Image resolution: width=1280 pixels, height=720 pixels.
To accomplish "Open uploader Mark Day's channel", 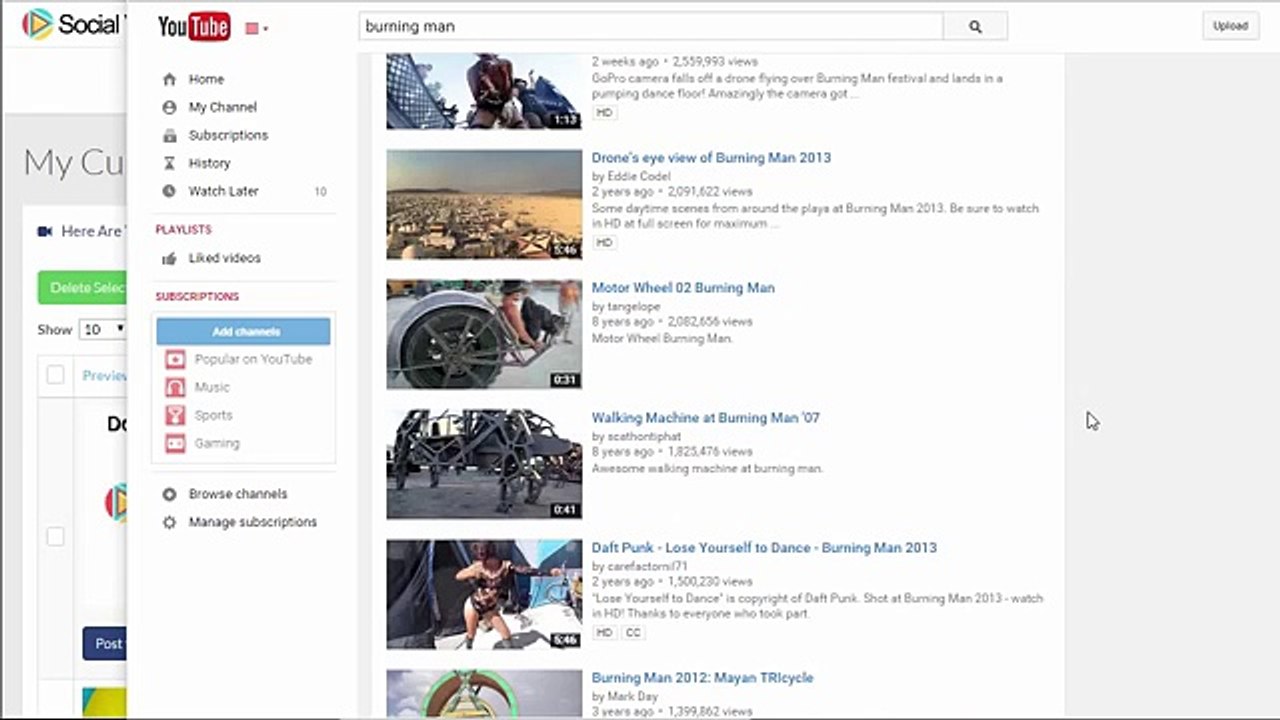I will 632,696.
